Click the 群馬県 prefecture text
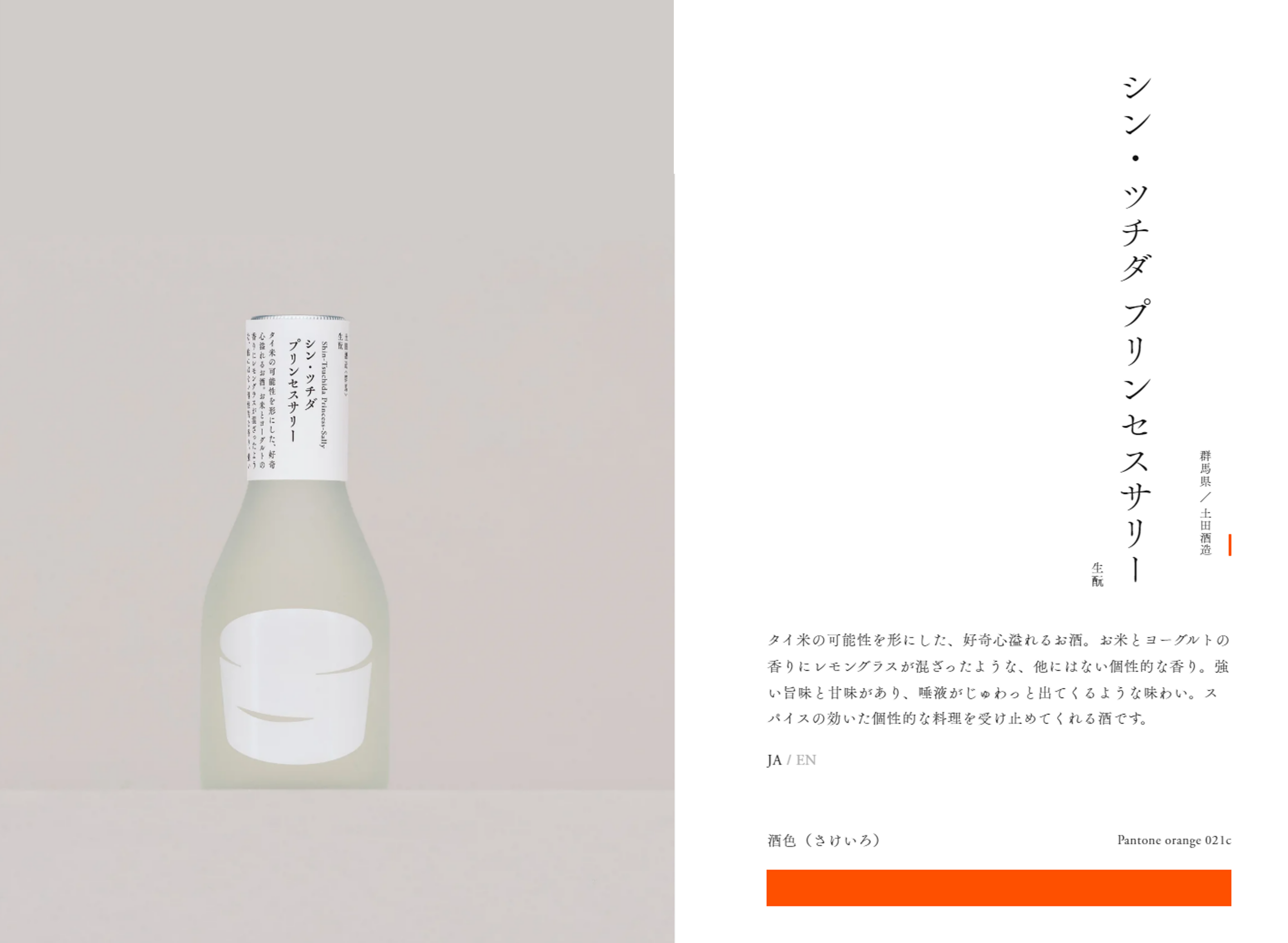This screenshot has height=943, width=1288. 1205,469
